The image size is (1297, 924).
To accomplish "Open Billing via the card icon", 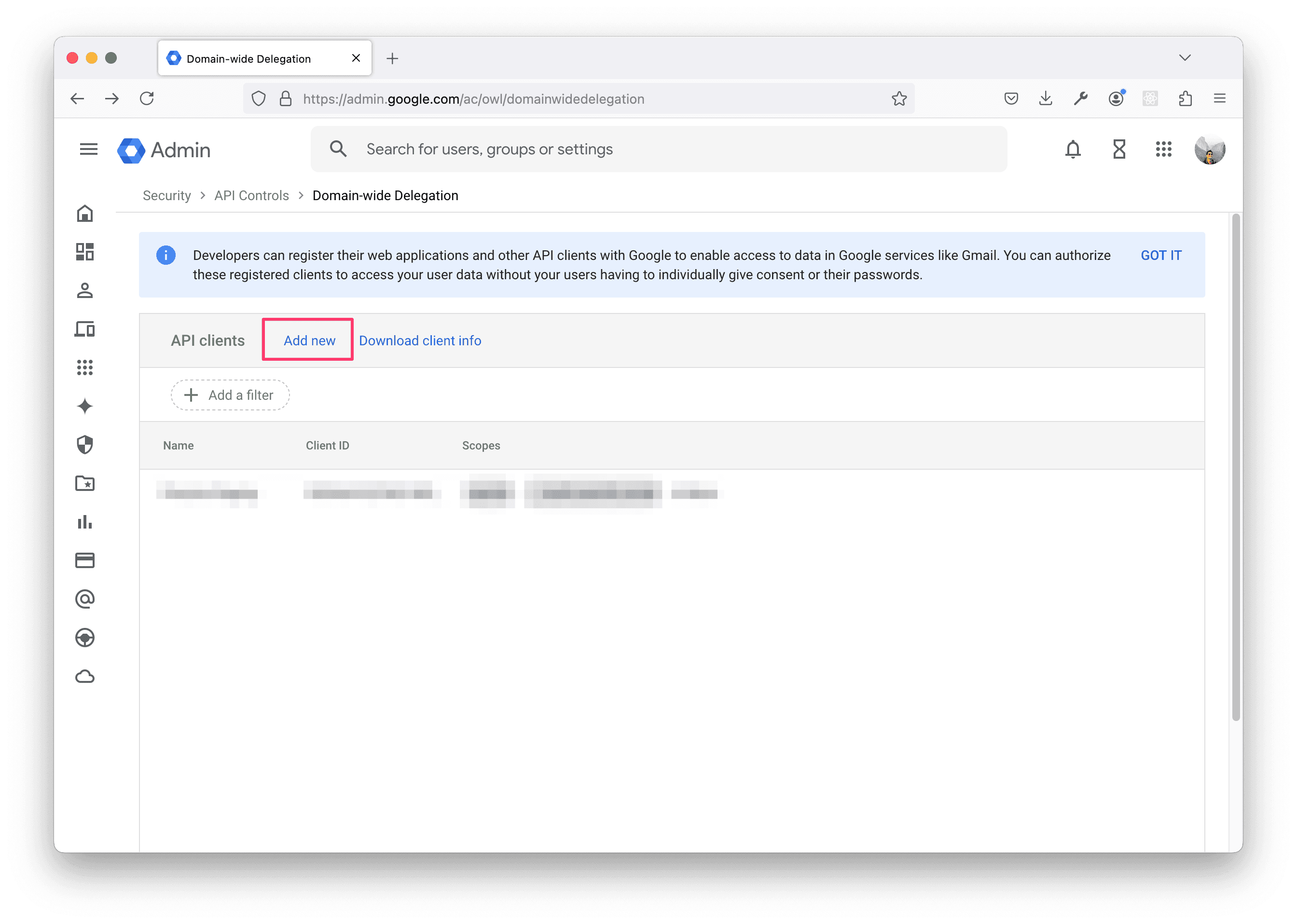I will 85,560.
